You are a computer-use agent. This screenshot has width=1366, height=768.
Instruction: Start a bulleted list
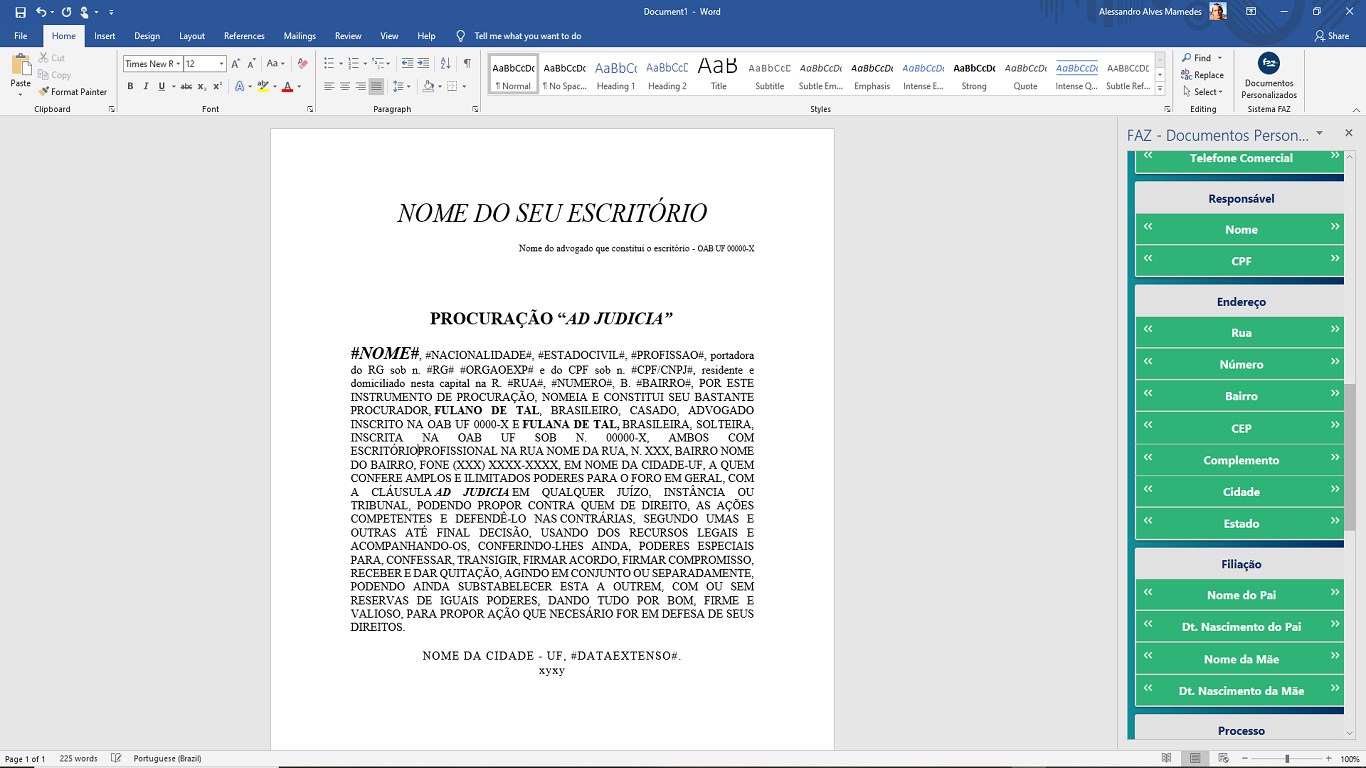(x=329, y=64)
